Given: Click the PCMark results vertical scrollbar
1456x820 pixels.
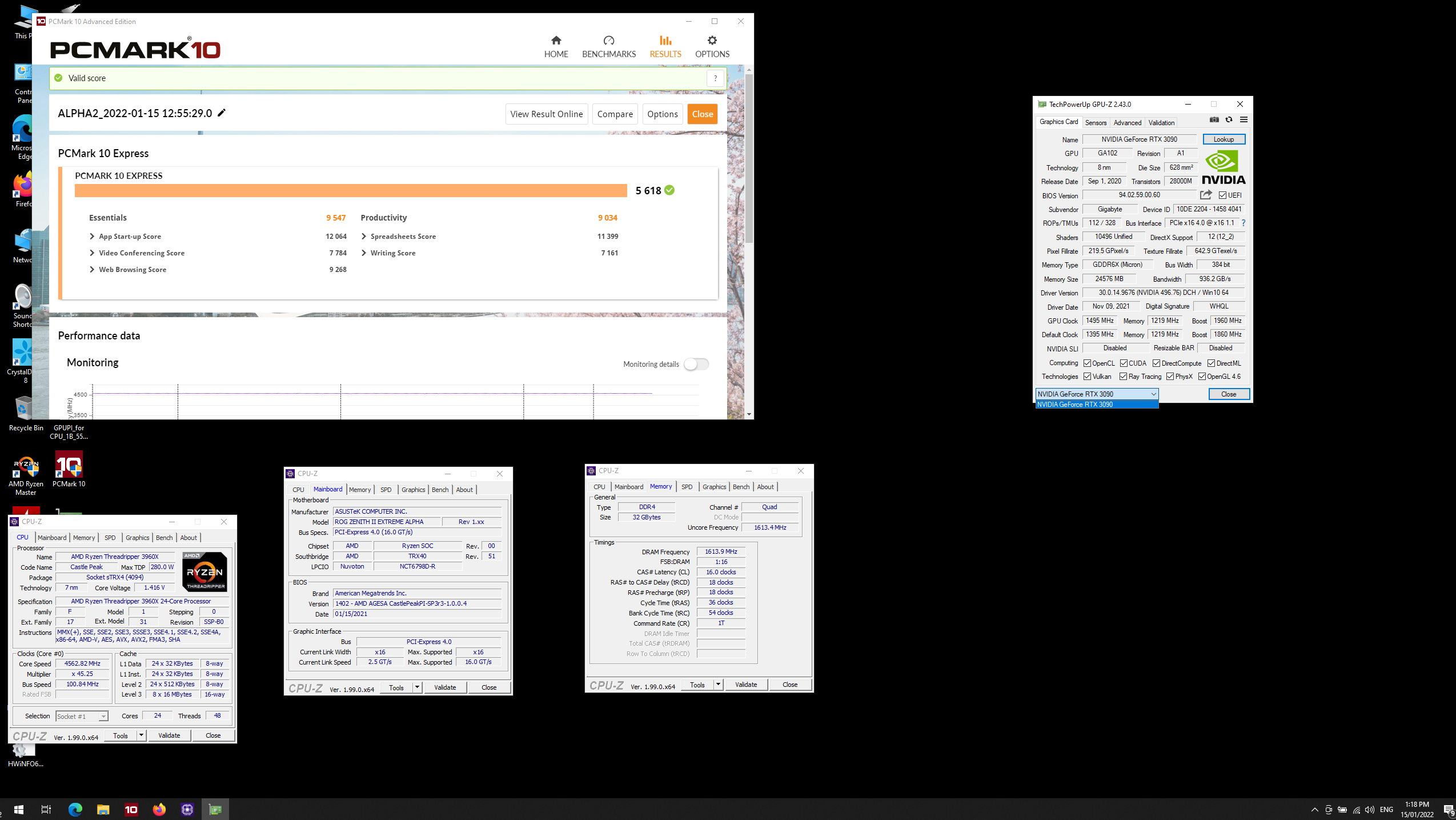Looking at the screenshot, I should pyautogui.click(x=749, y=159).
